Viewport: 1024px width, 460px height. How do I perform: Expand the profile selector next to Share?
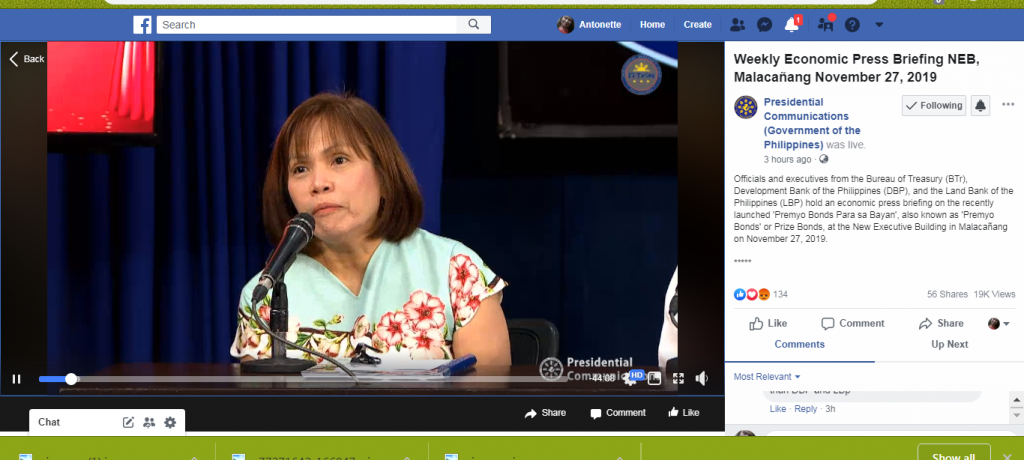(x=999, y=323)
